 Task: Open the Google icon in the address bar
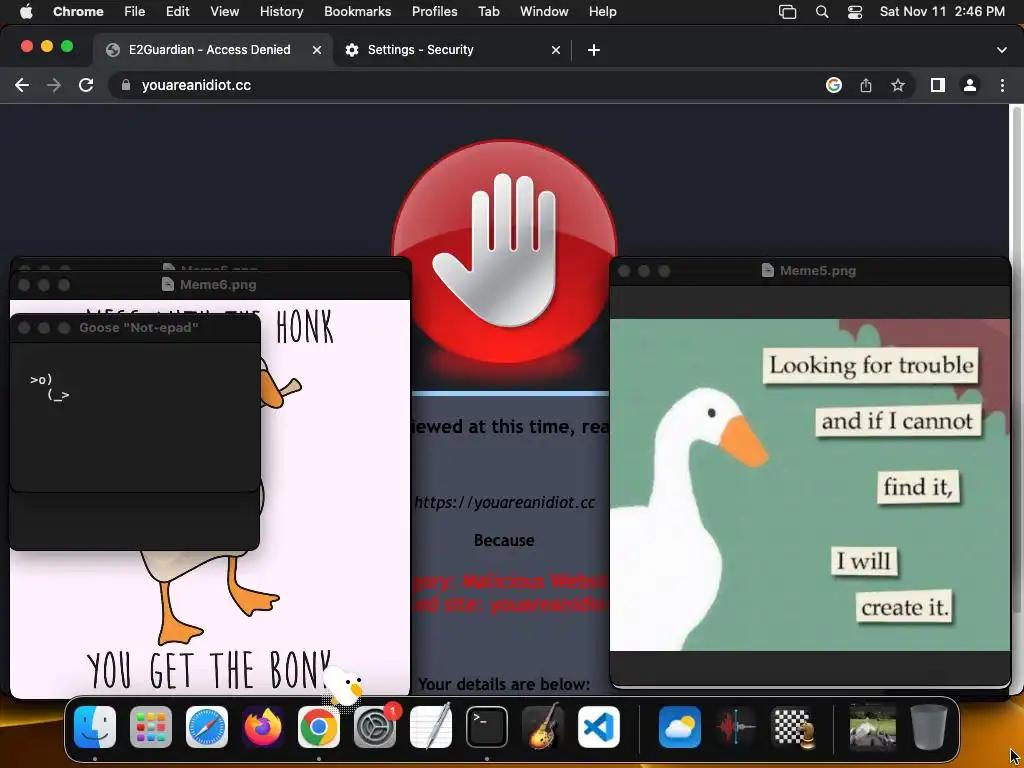(x=833, y=85)
